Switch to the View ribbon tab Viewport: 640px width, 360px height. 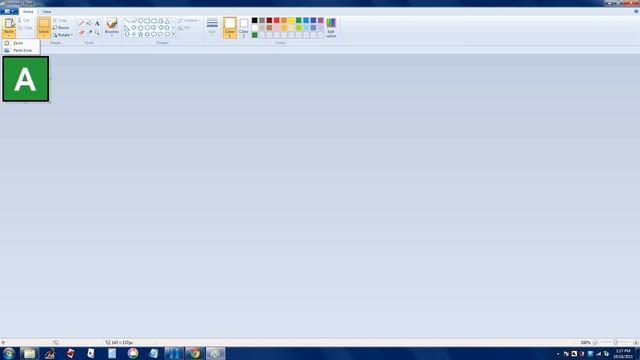point(47,12)
